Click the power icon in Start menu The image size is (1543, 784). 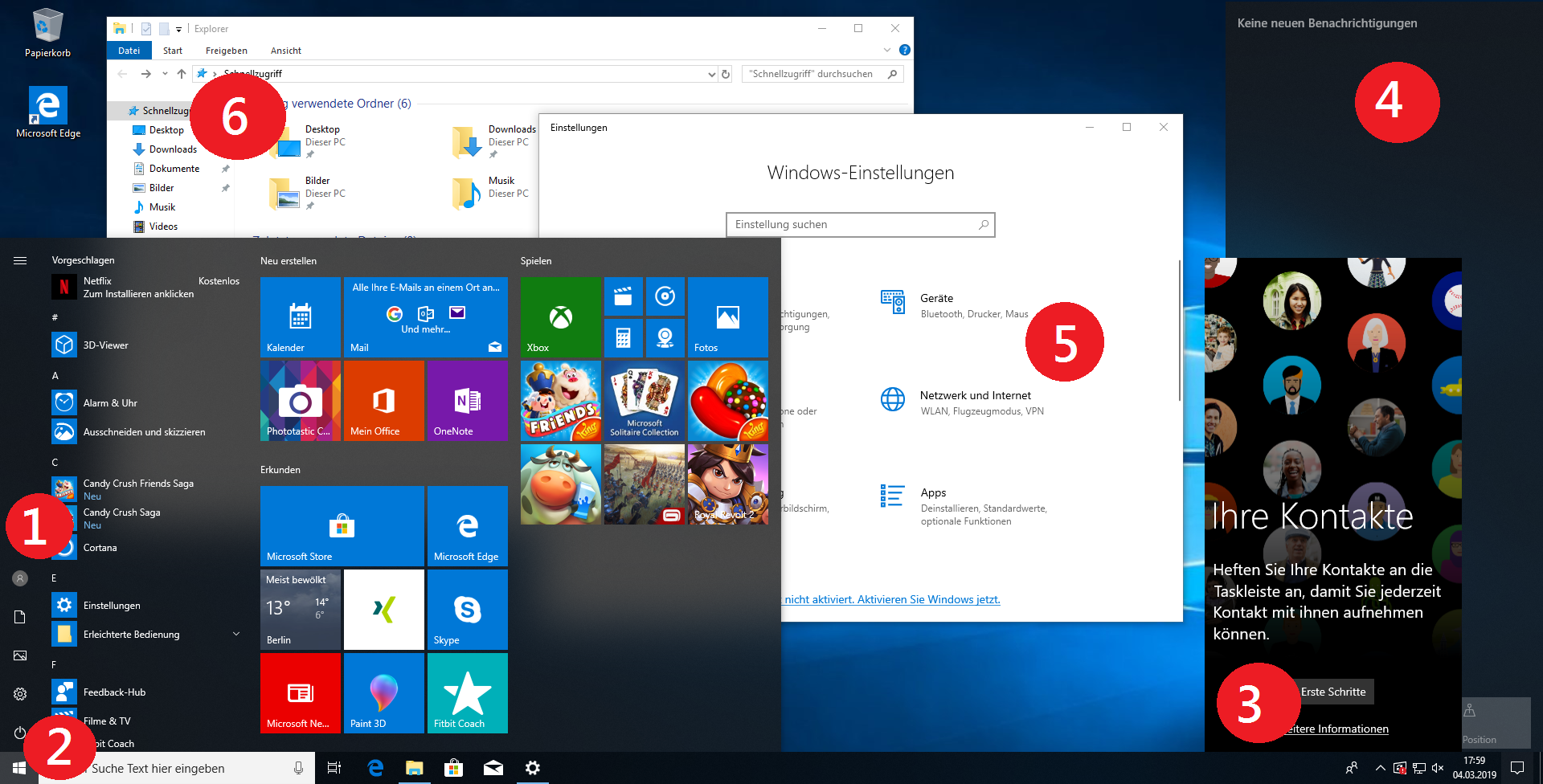tap(20, 733)
